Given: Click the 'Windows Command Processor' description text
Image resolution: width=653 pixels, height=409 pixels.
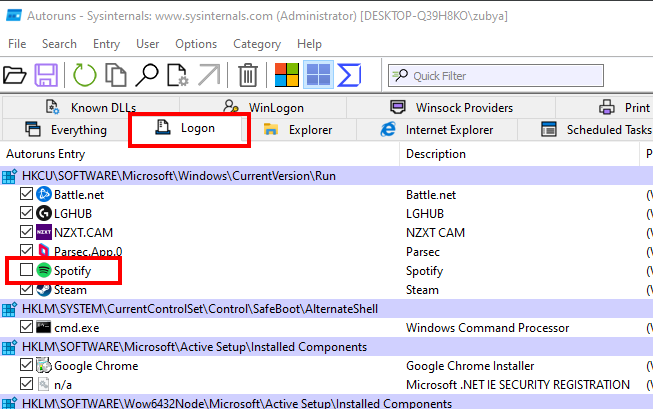Looking at the screenshot, I should [x=487, y=328].
